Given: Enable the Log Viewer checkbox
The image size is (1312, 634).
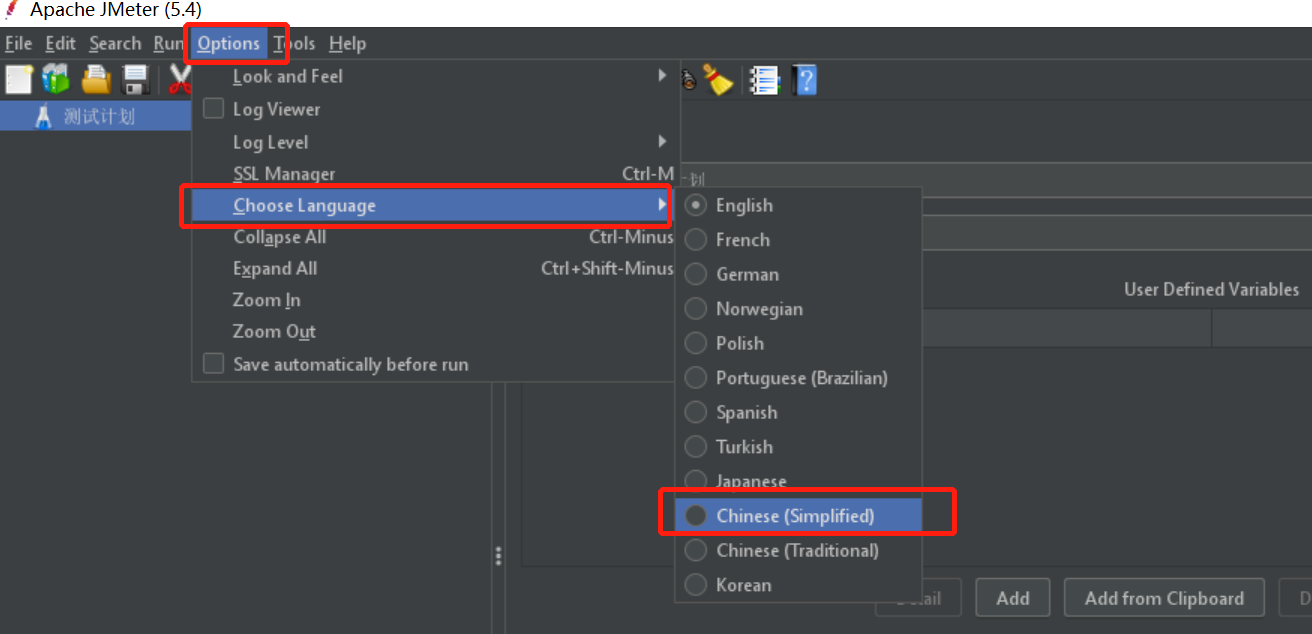Looking at the screenshot, I should click(214, 109).
